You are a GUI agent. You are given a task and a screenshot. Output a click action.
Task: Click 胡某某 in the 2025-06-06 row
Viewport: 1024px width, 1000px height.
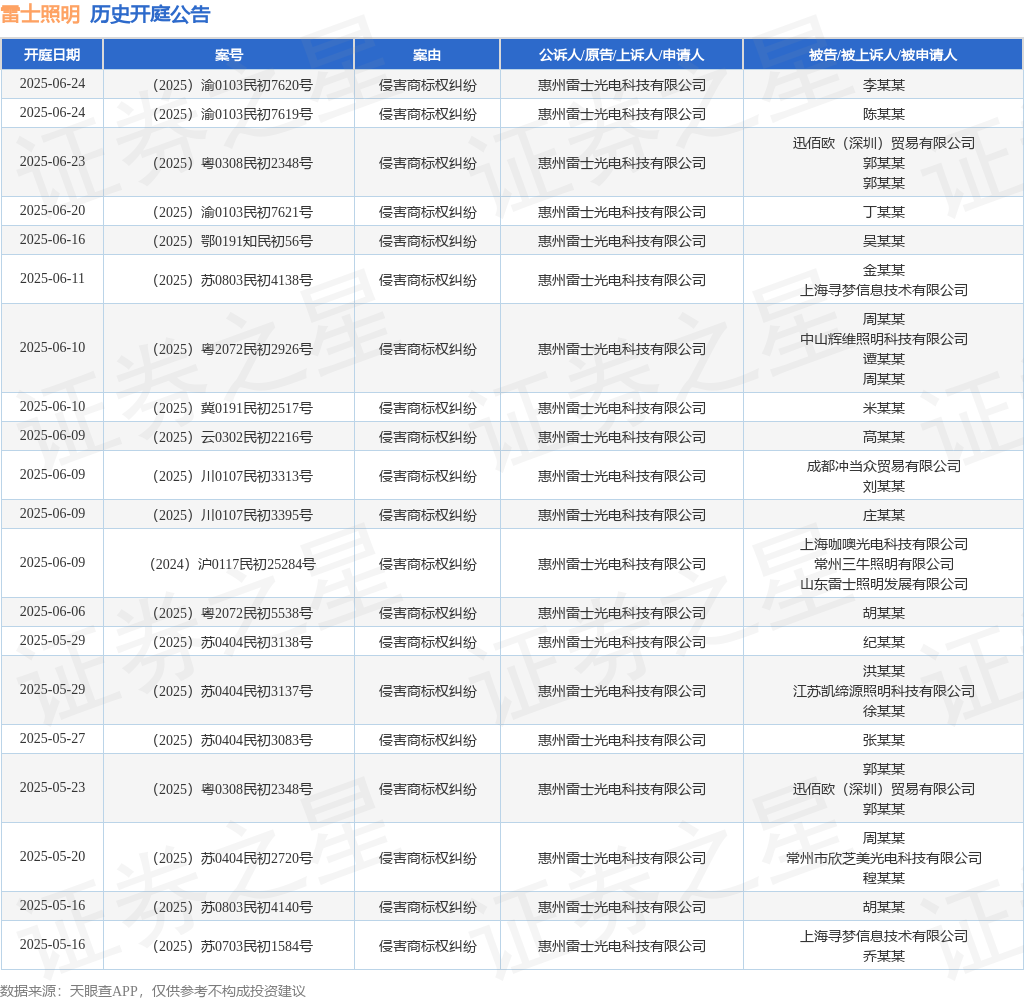[884, 613]
